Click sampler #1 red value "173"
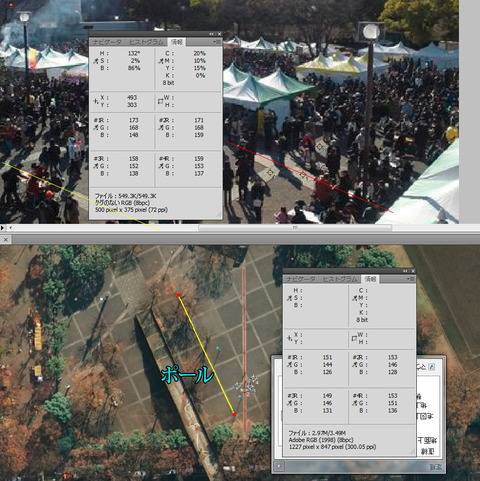480x481 pixels. coord(134,120)
